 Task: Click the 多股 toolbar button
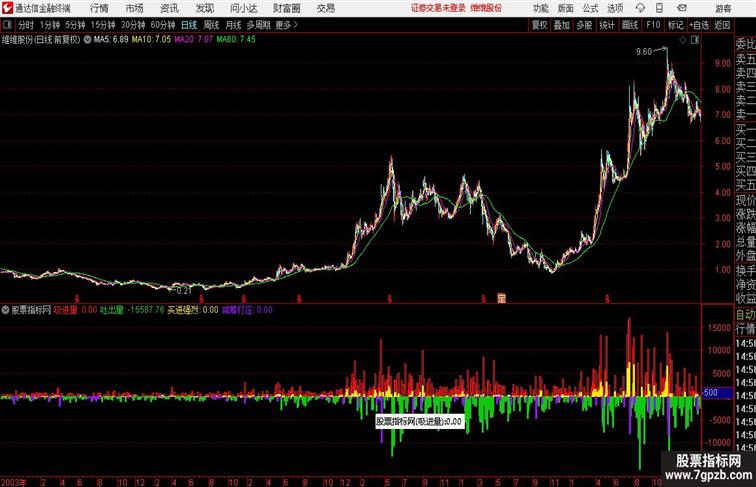[584, 25]
